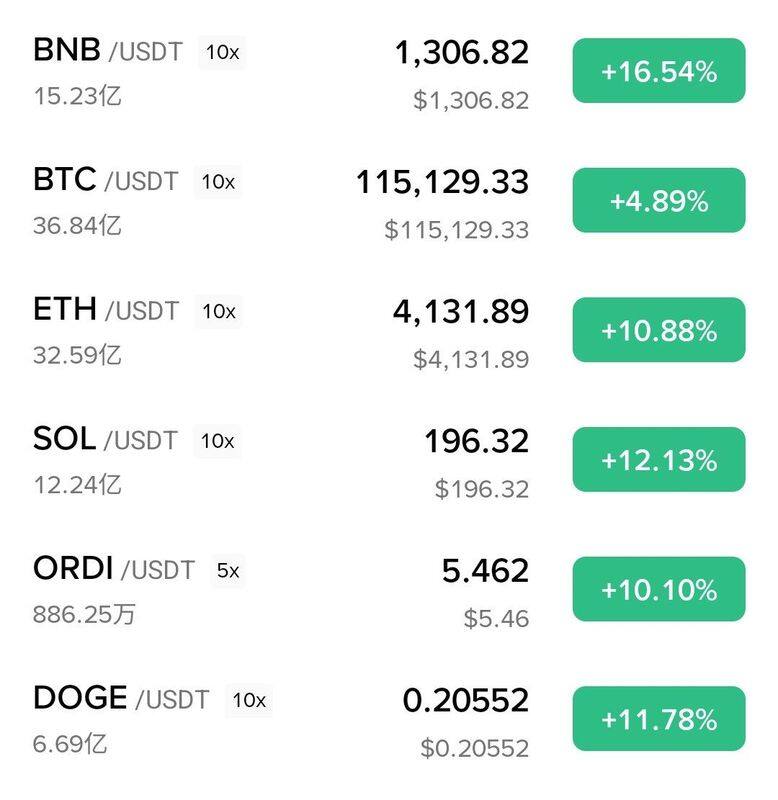Click the ETH price 4,131.89
Viewport: 778px width, 800px height.
pos(460,311)
